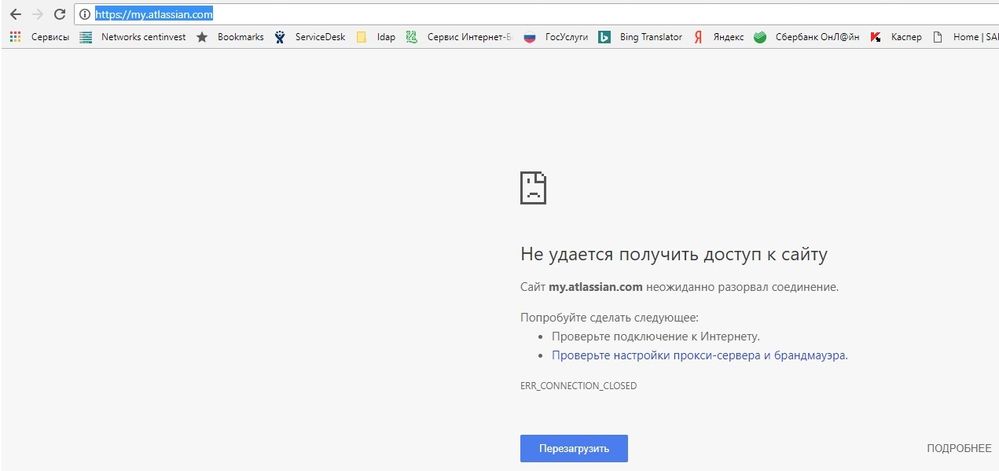Open the ServiceDesk bookmark label
999x471 pixels.
click(320, 37)
